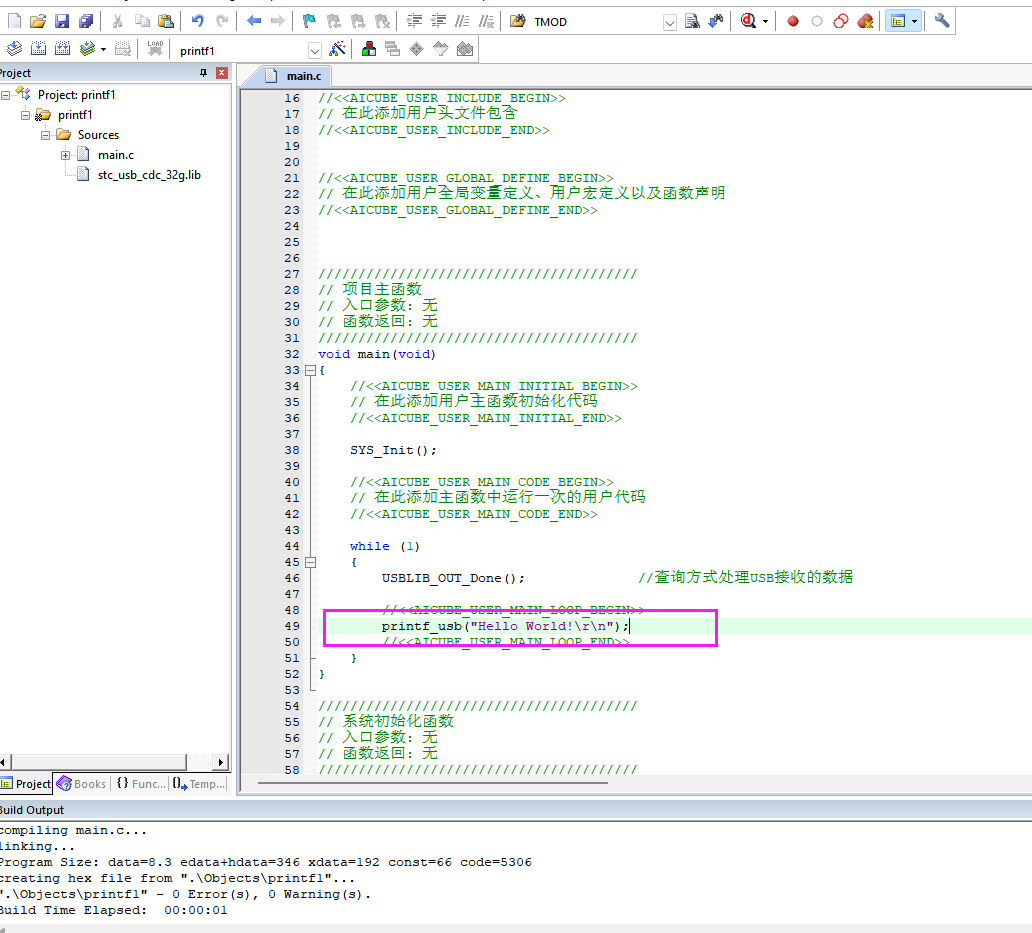Switch to the Books tab
The height and width of the screenshot is (933, 1032).
82,784
